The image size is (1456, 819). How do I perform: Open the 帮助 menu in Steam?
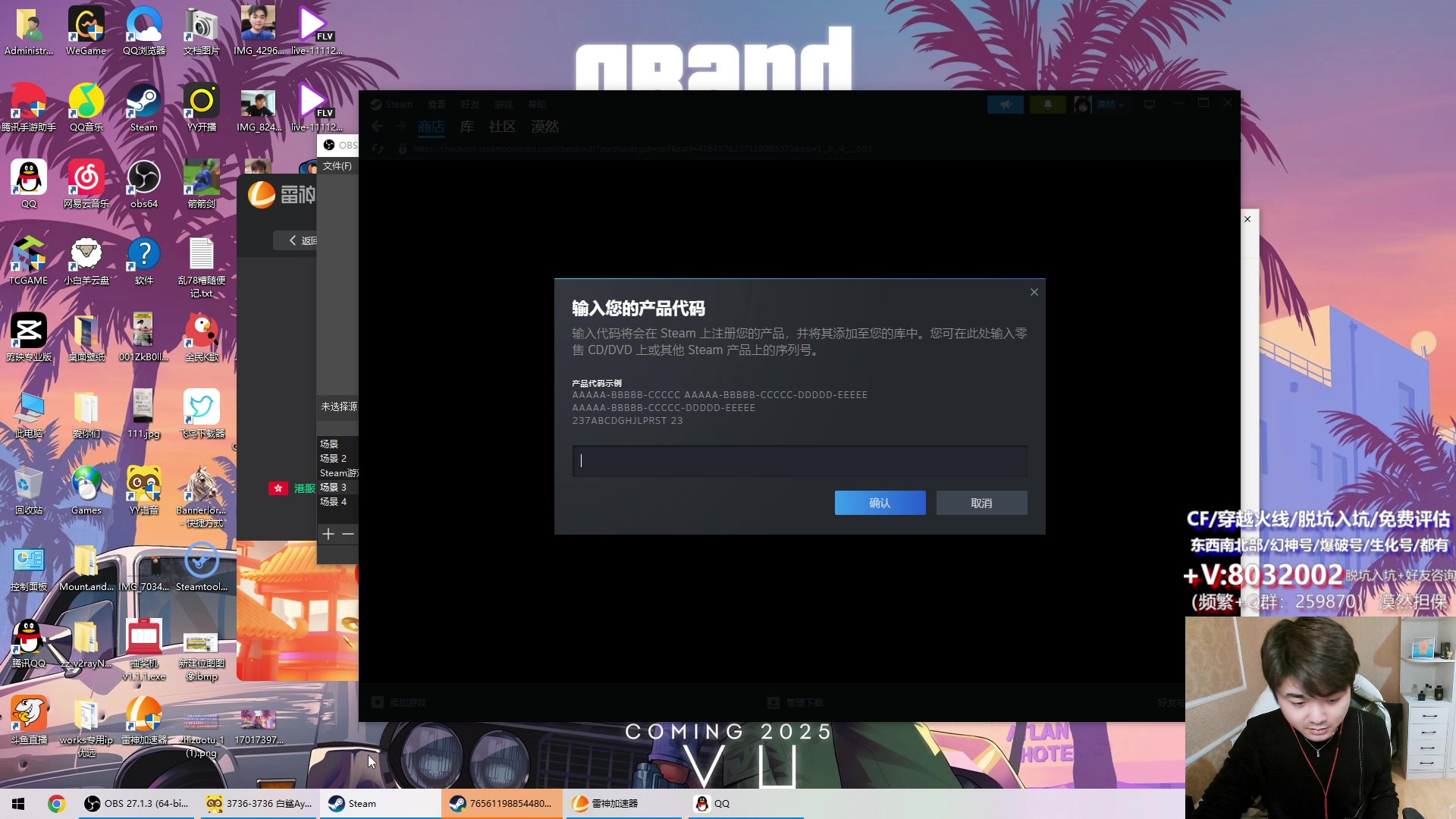coord(537,105)
